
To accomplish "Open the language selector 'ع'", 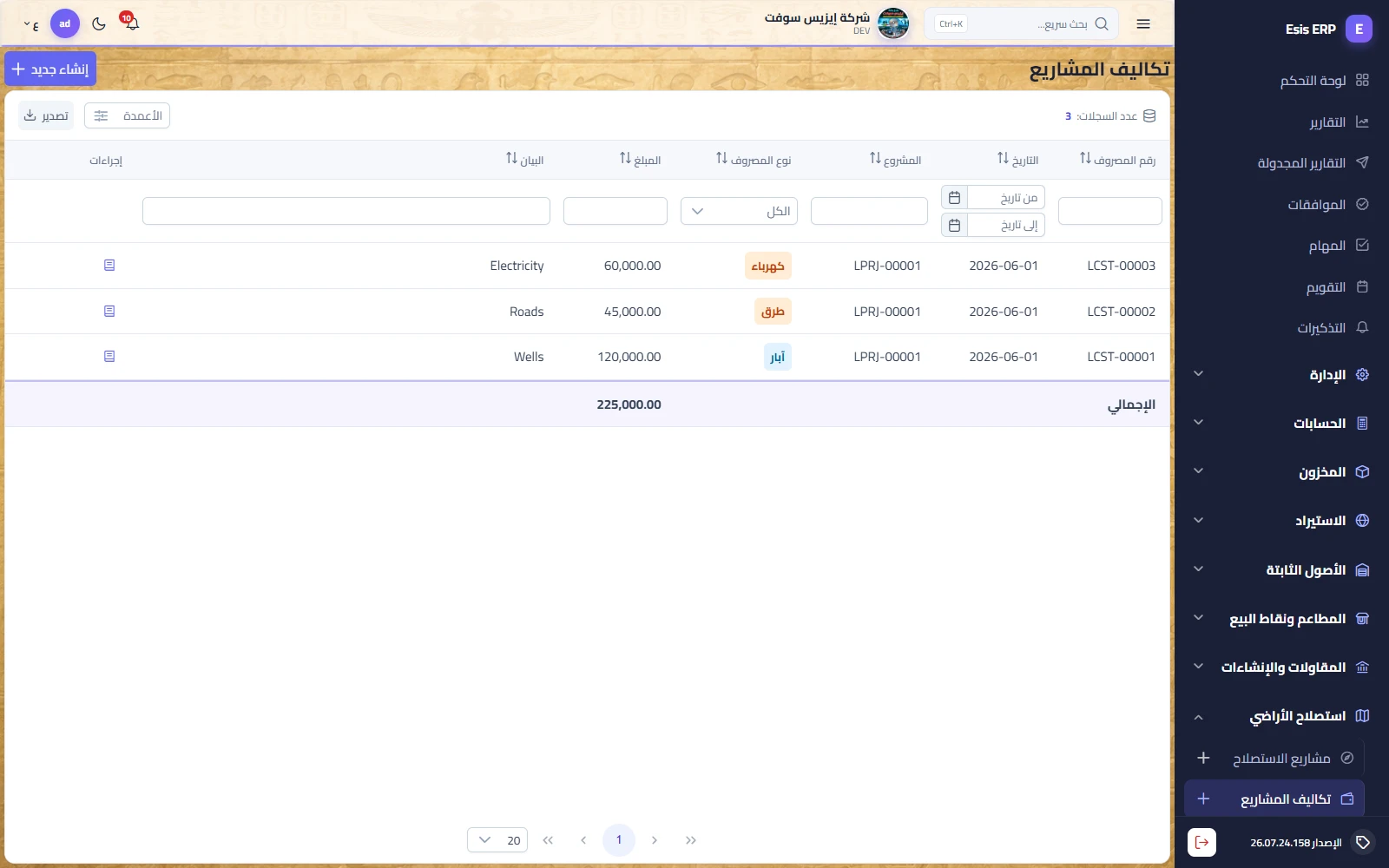I will click(x=31, y=24).
